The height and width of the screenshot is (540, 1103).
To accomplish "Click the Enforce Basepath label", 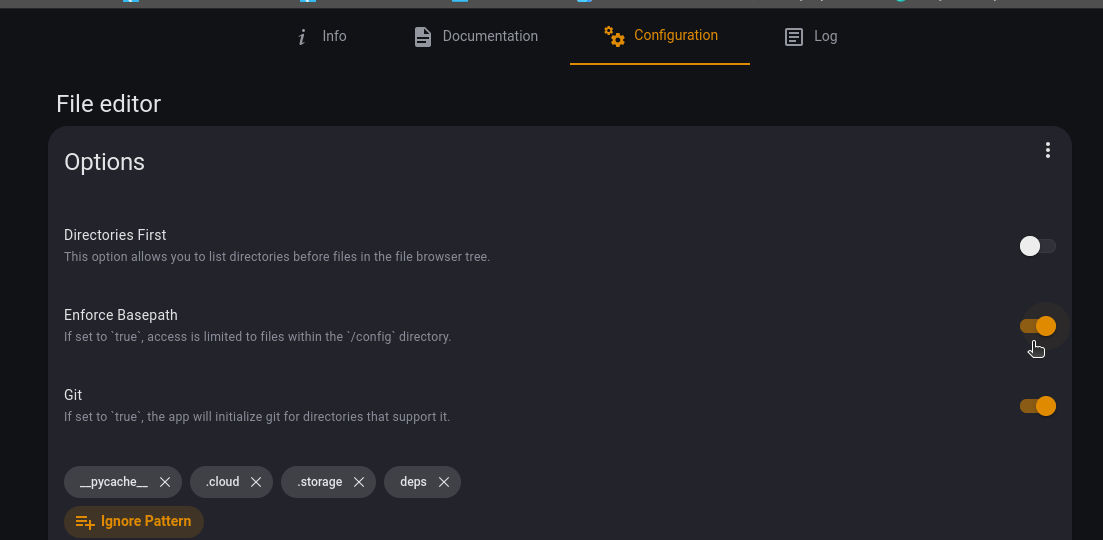I will 120,315.
